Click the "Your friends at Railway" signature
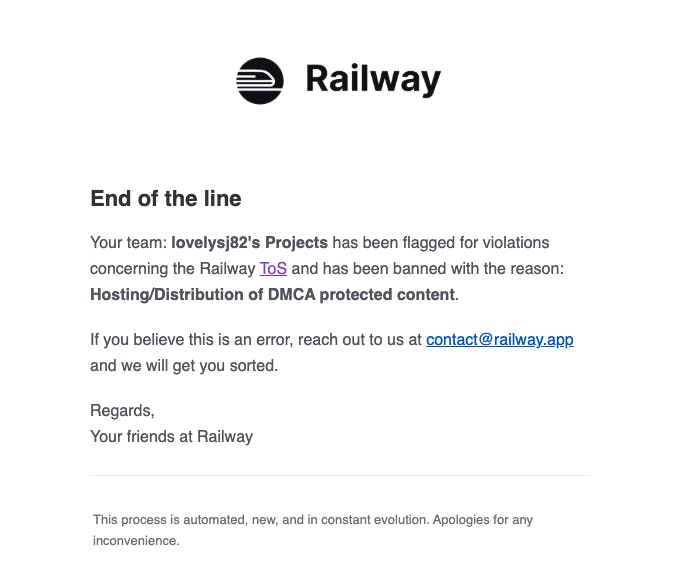 [x=171, y=436]
